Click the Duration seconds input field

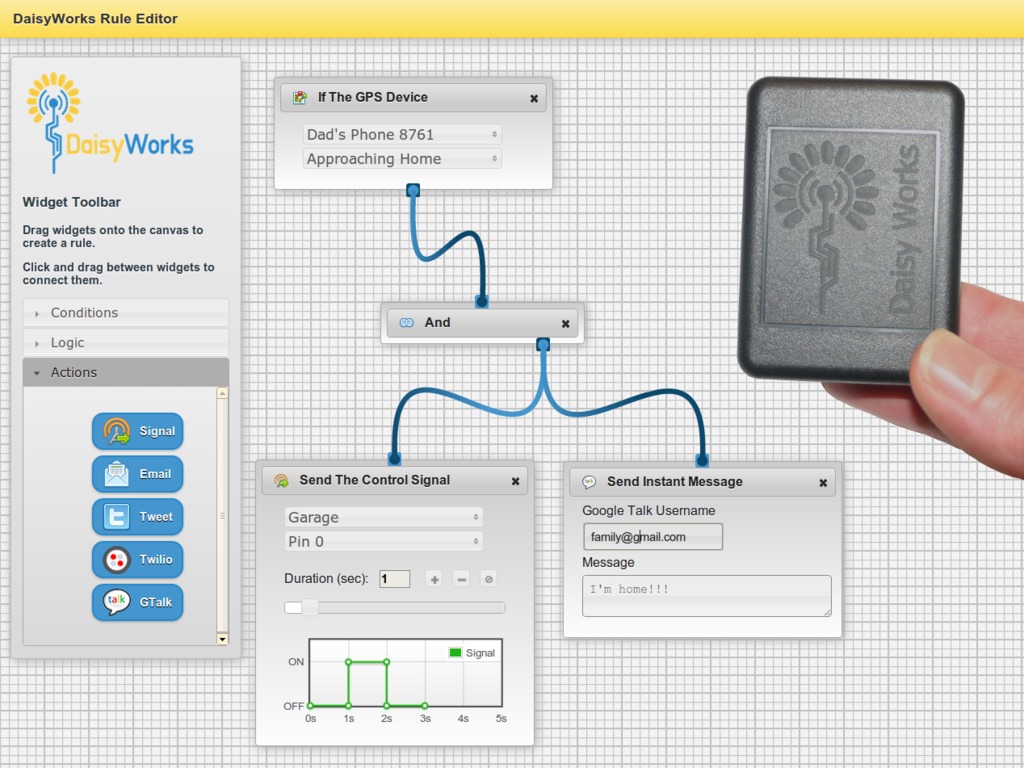coord(394,579)
